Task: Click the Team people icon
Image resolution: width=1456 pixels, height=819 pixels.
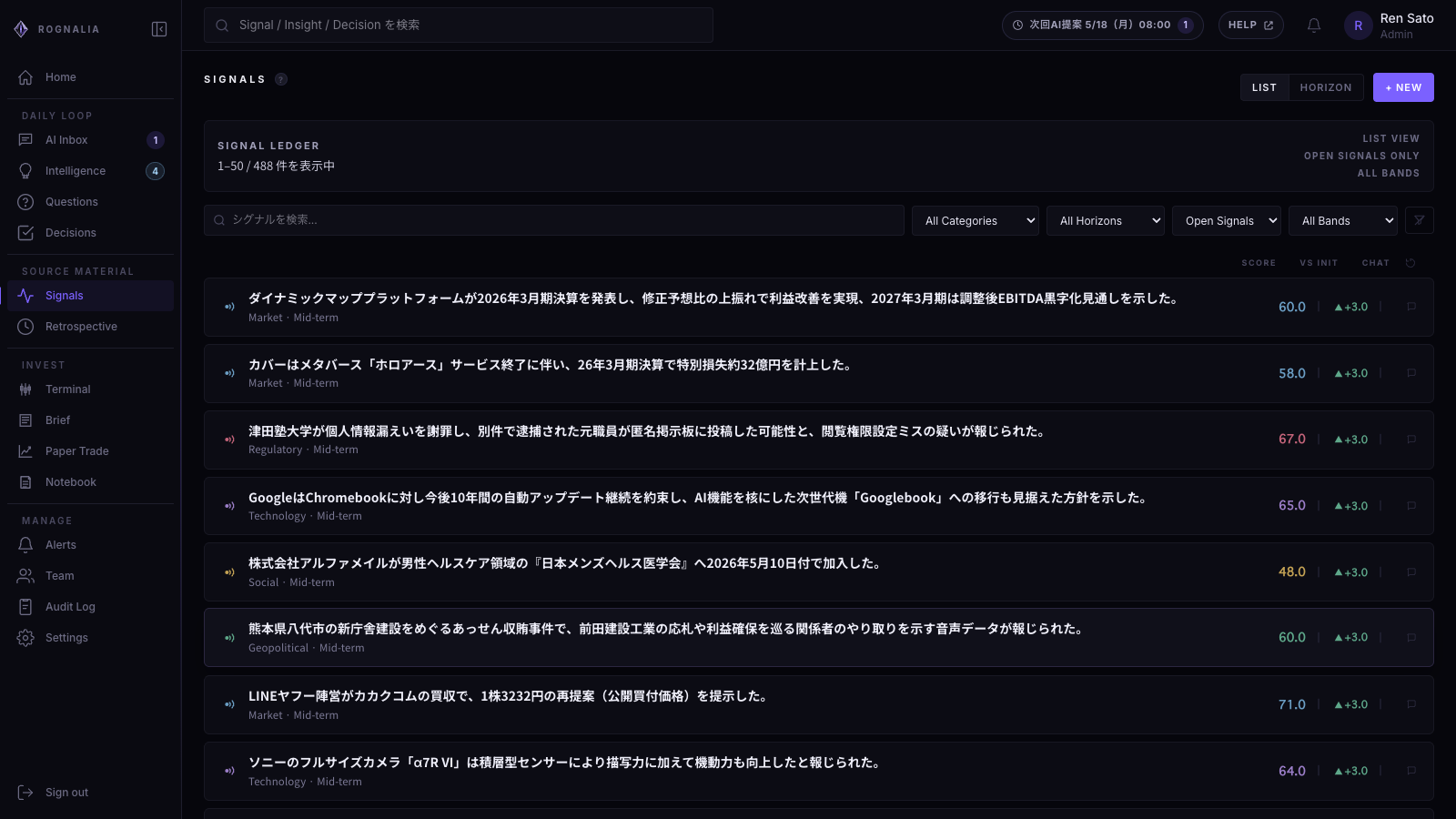Action: pos(25,576)
